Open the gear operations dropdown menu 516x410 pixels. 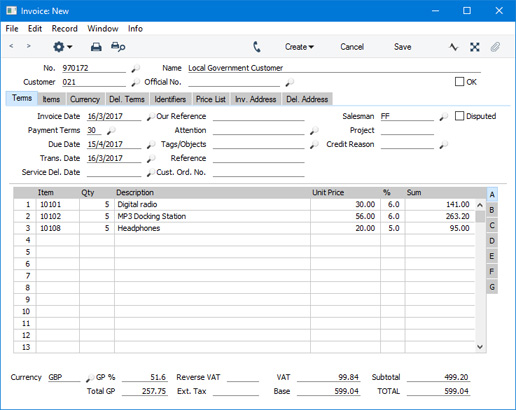[62, 47]
